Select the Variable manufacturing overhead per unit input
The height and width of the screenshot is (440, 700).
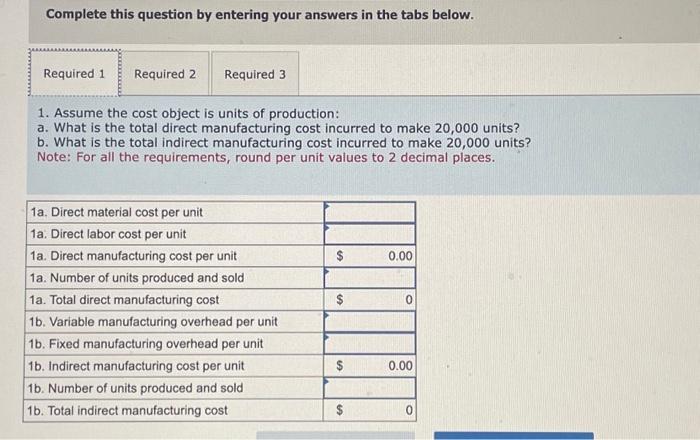click(370, 322)
